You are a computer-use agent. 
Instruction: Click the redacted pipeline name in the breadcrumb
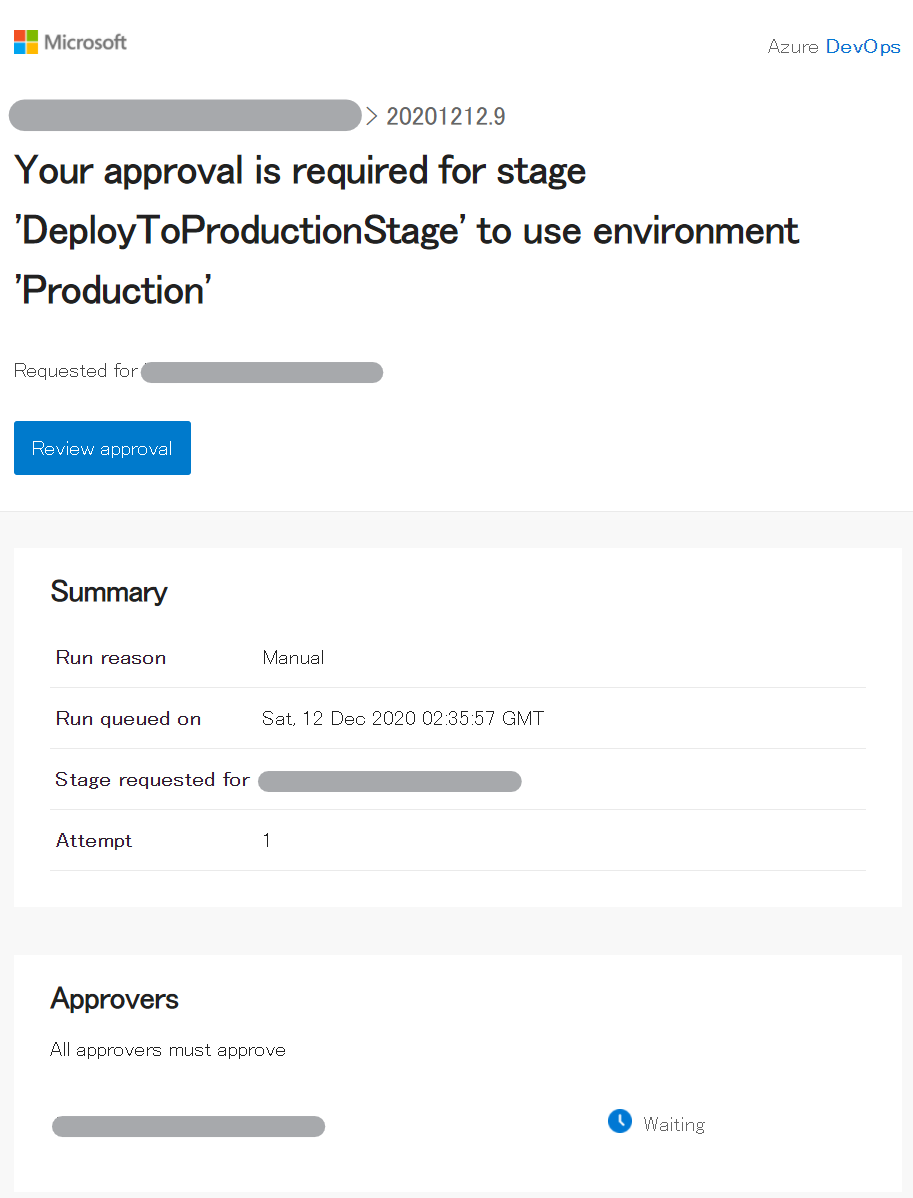(x=184, y=116)
